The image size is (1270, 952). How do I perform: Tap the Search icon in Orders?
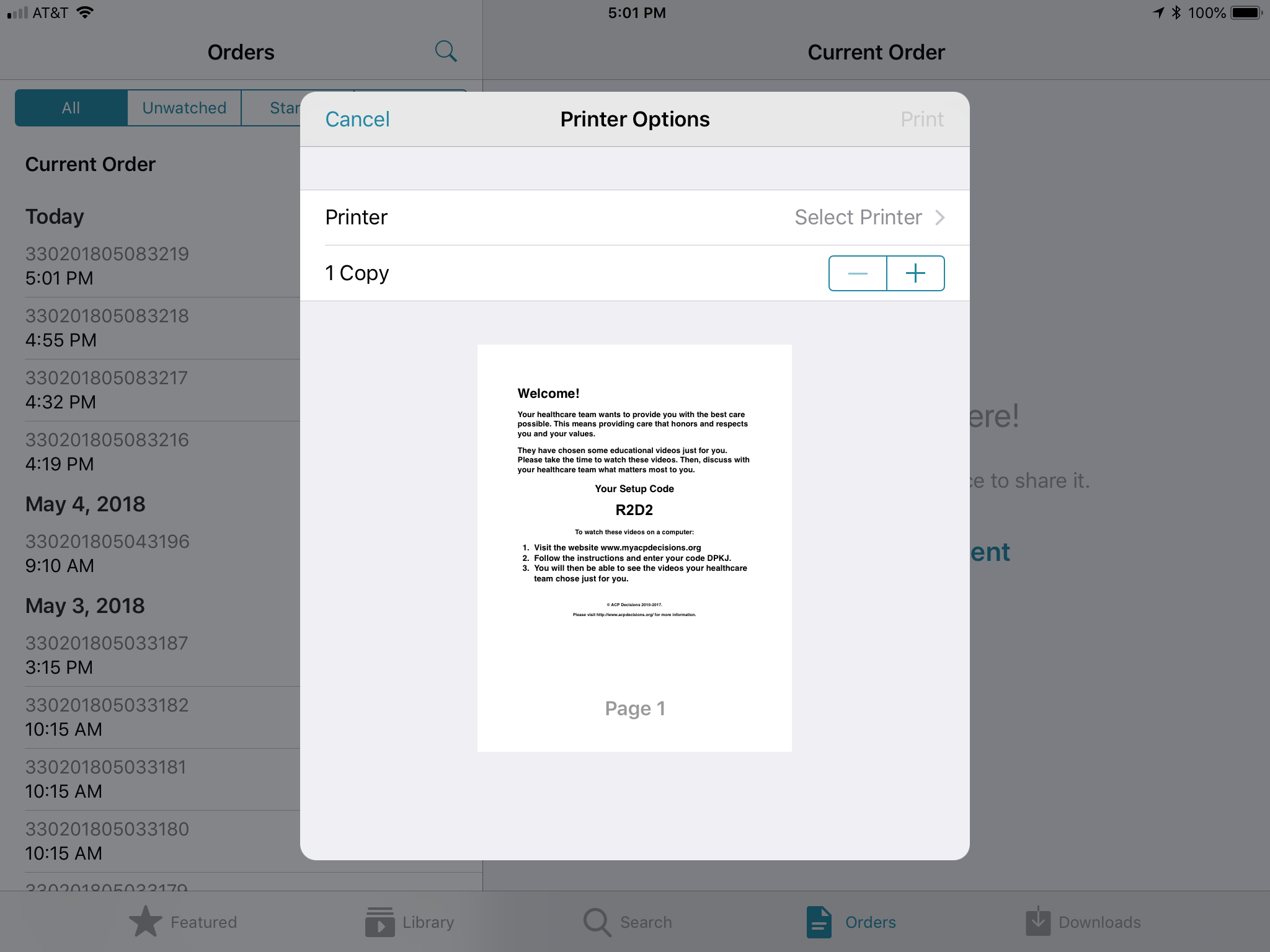[x=446, y=51]
